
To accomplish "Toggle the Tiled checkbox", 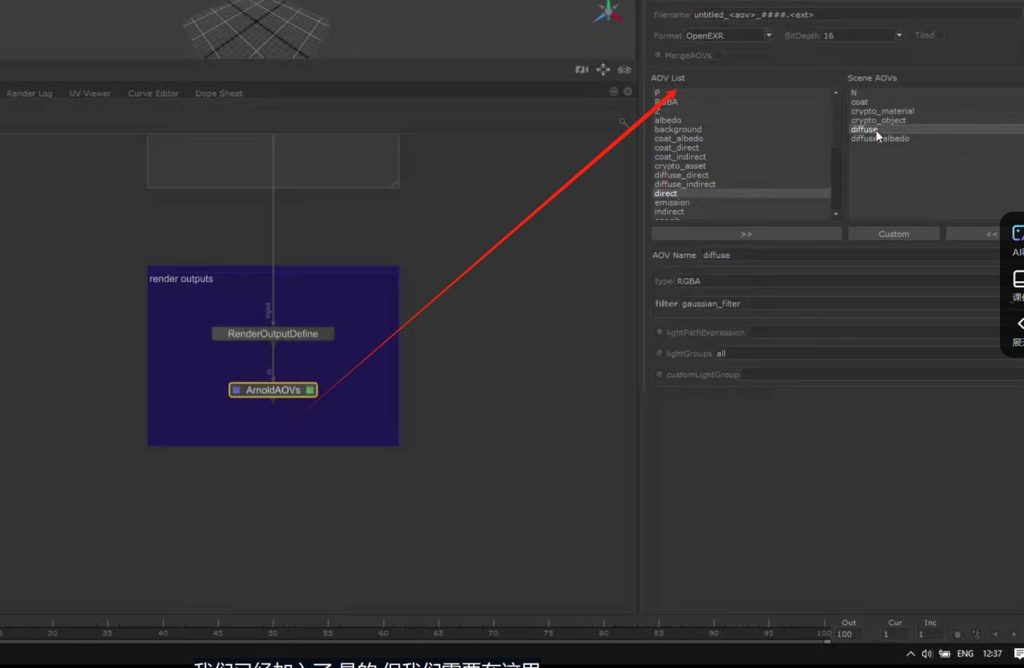I will [x=941, y=36].
